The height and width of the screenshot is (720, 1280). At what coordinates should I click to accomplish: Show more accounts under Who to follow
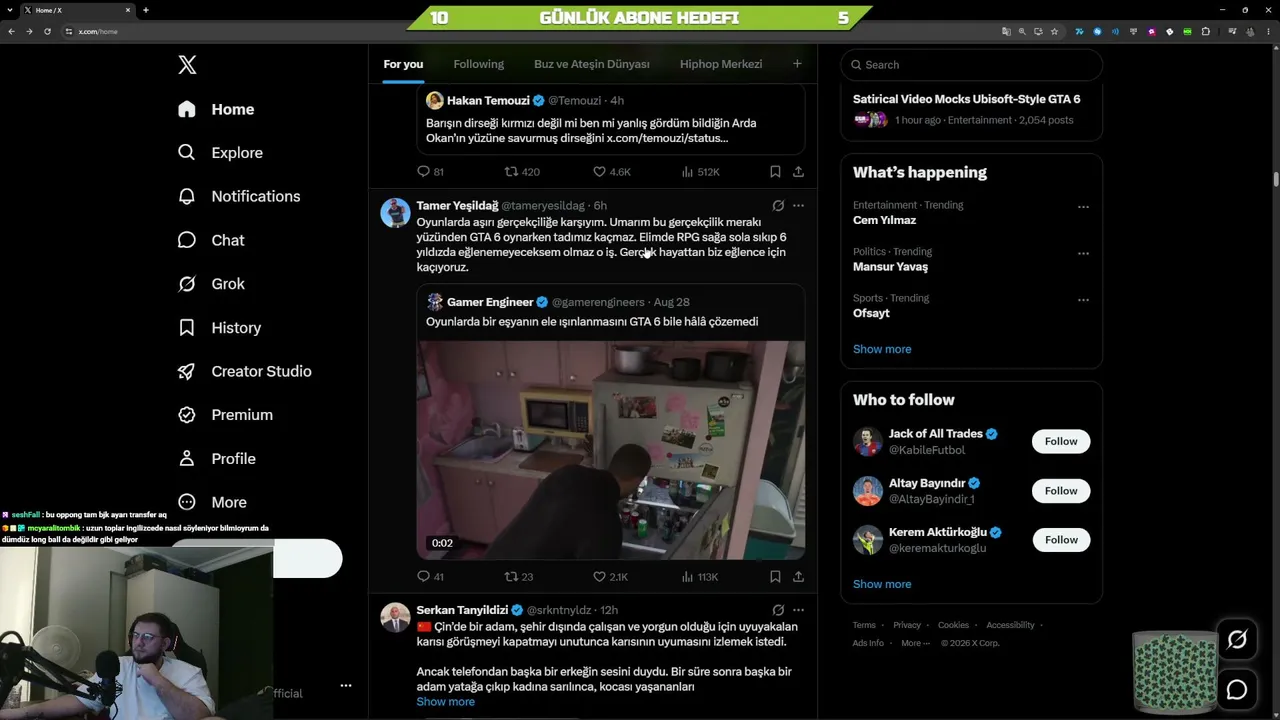pos(882,584)
